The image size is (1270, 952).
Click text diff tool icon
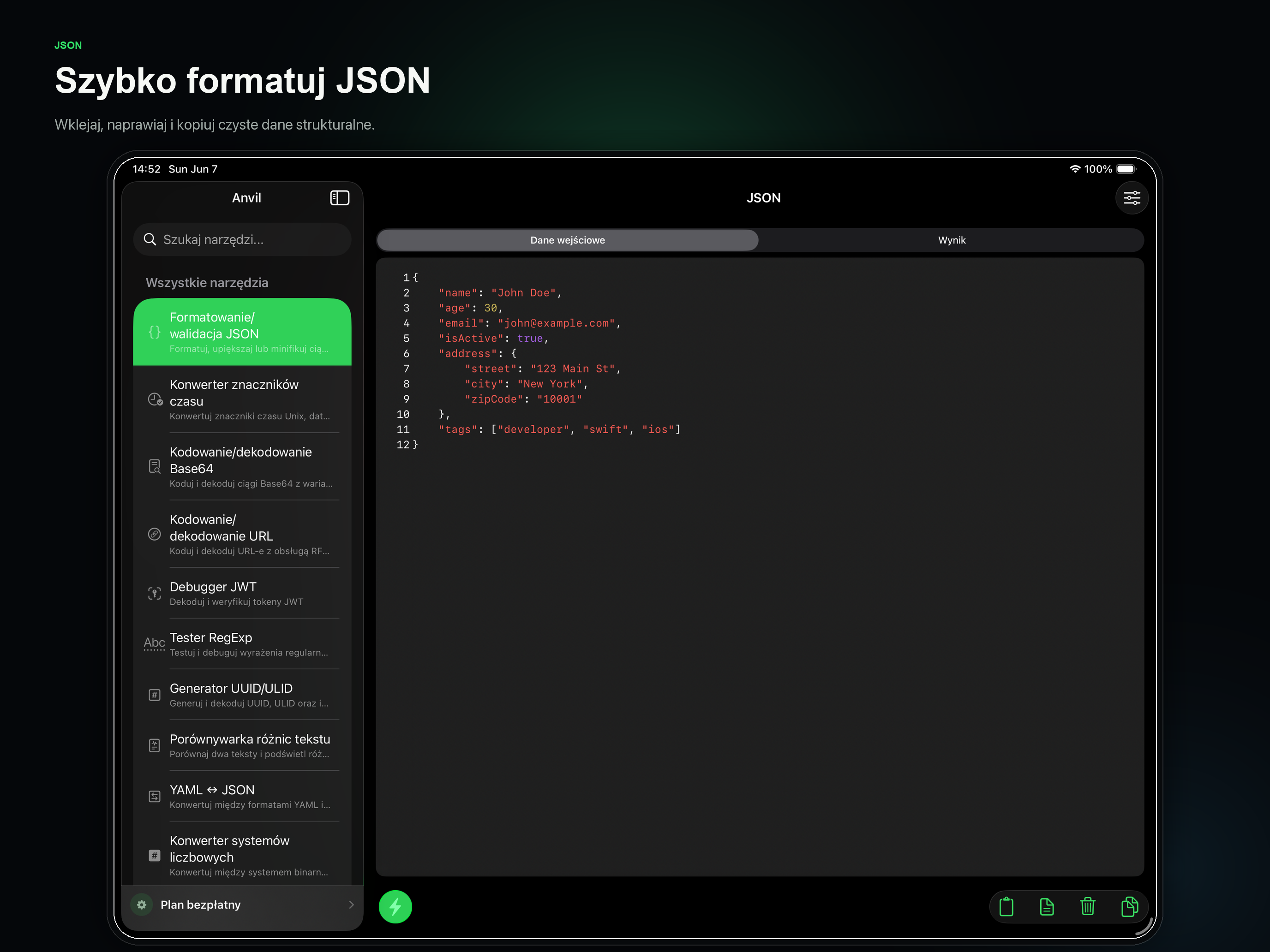[155, 745]
